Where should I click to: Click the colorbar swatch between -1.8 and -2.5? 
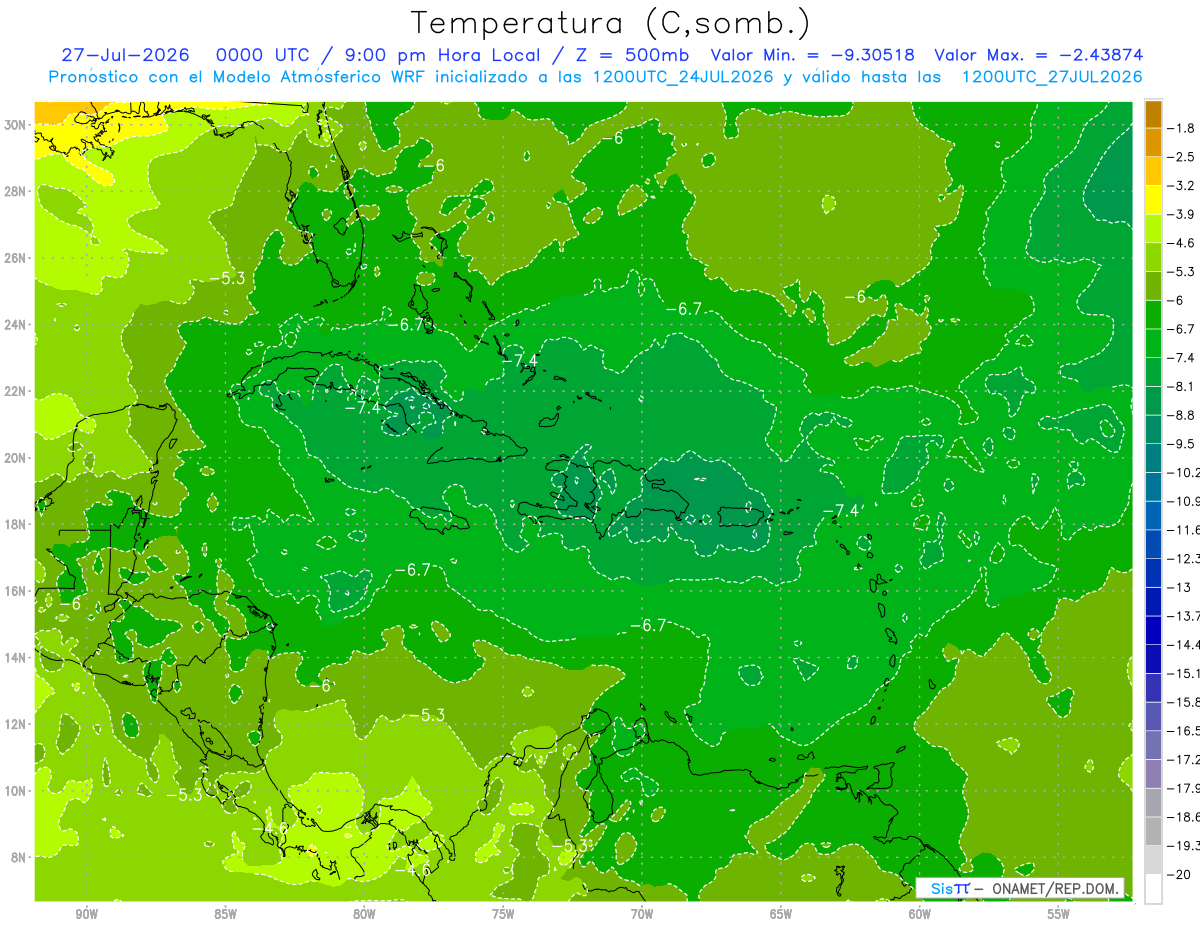[1153, 142]
